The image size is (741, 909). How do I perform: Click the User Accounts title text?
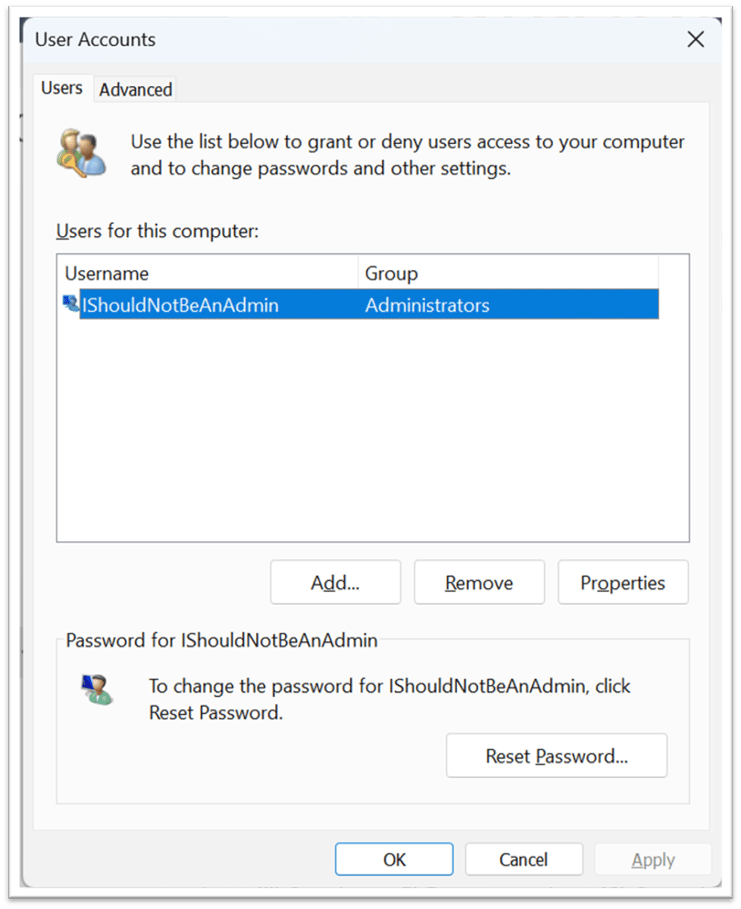tap(95, 39)
